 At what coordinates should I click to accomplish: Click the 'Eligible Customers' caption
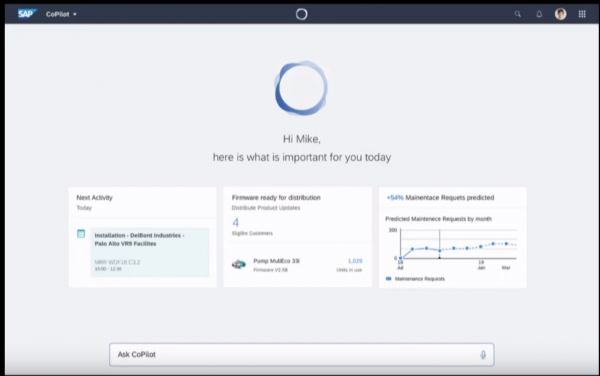252,233
